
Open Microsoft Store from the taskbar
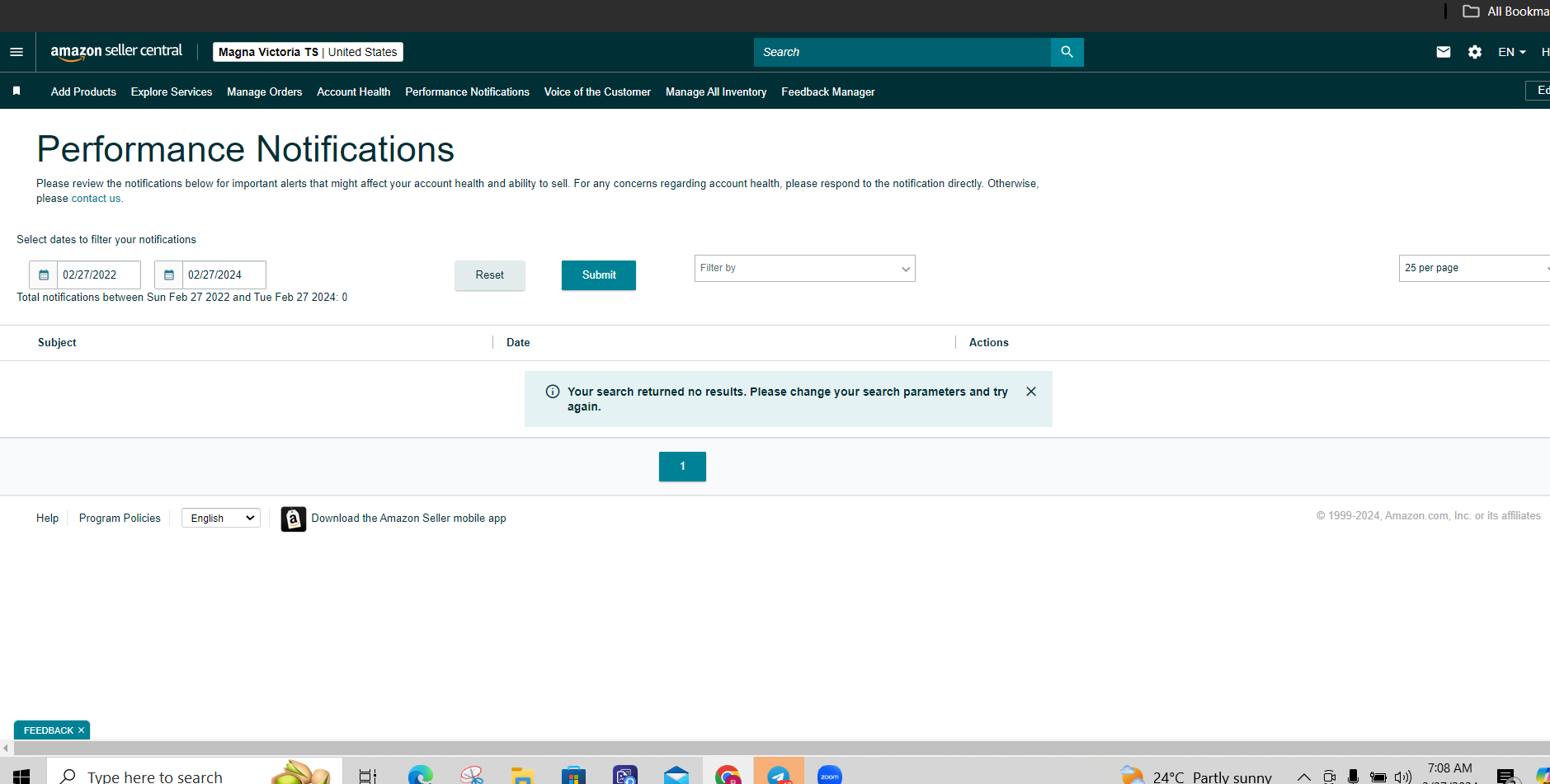tap(573, 776)
